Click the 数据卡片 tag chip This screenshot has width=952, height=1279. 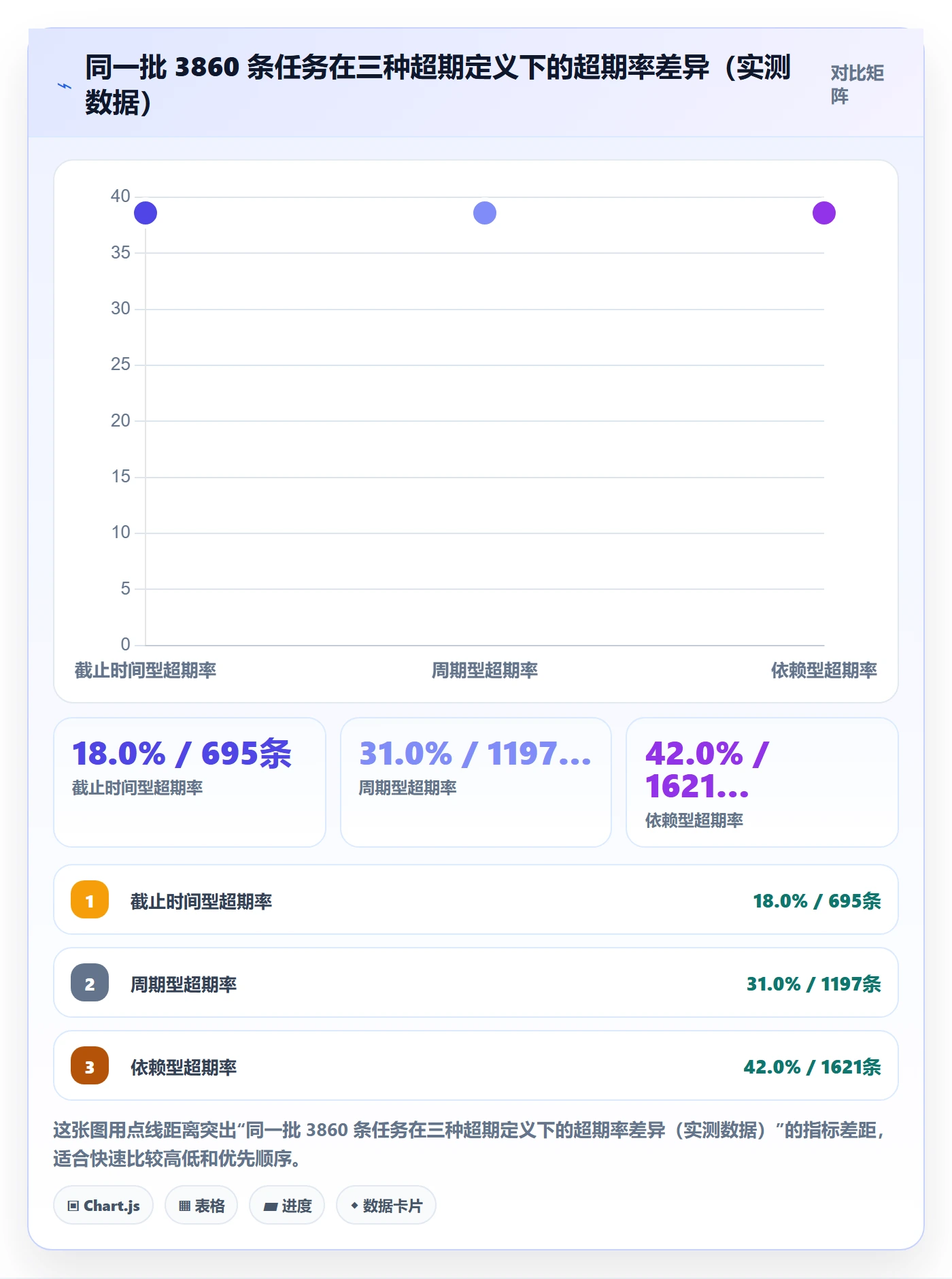click(x=386, y=1206)
